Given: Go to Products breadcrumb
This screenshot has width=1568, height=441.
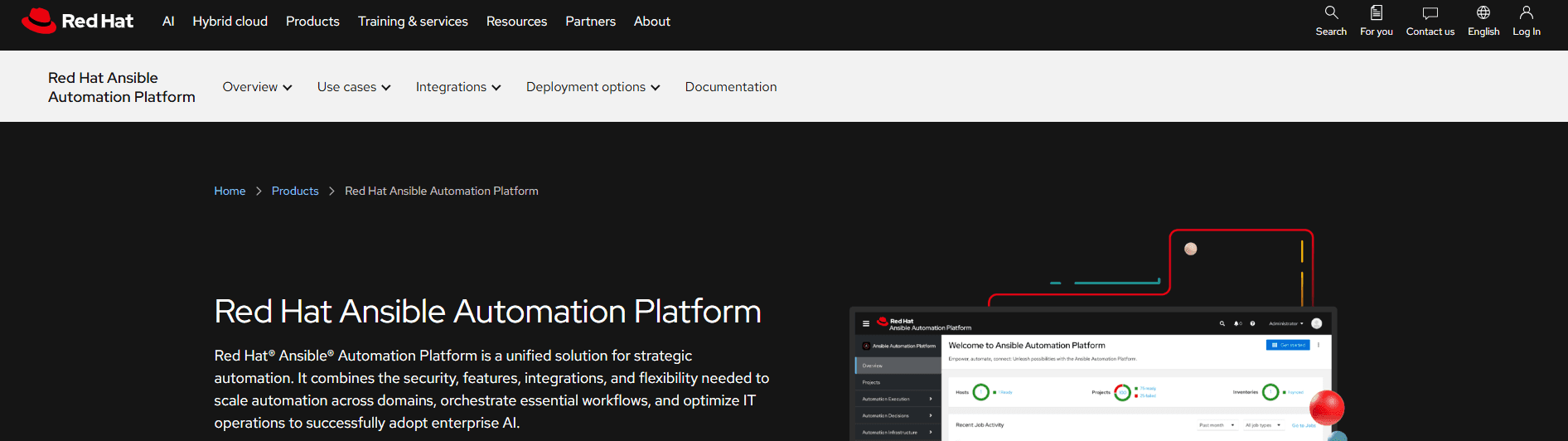Looking at the screenshot, I should (x=295, y=191).
